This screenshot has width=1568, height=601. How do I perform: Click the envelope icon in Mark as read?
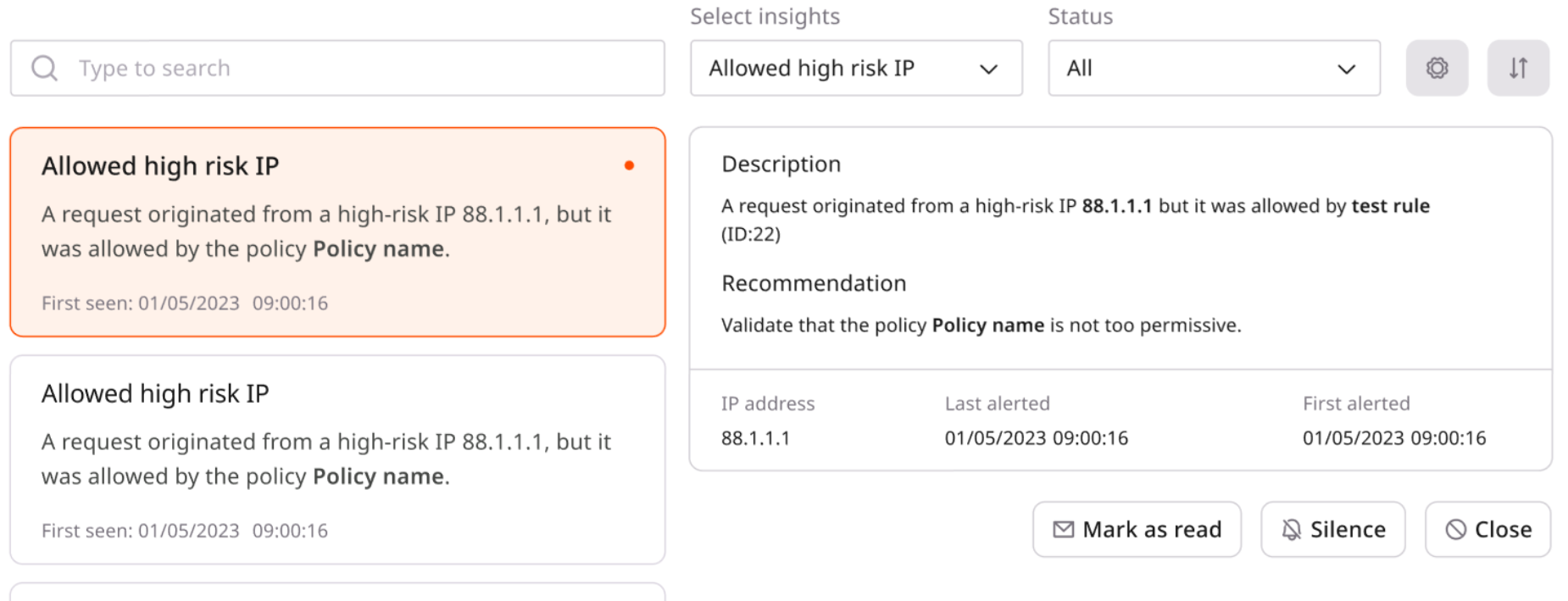click(x=1063, y=530)
